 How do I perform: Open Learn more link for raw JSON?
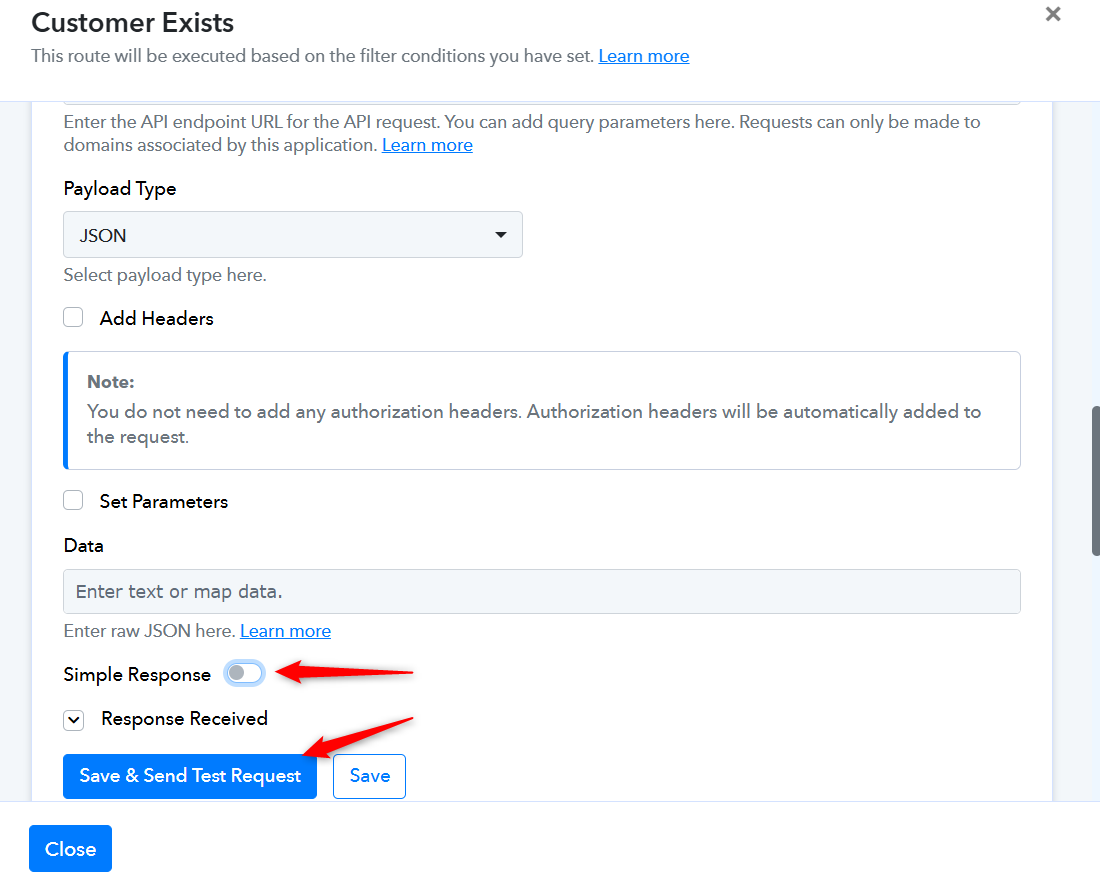point(286,631)
